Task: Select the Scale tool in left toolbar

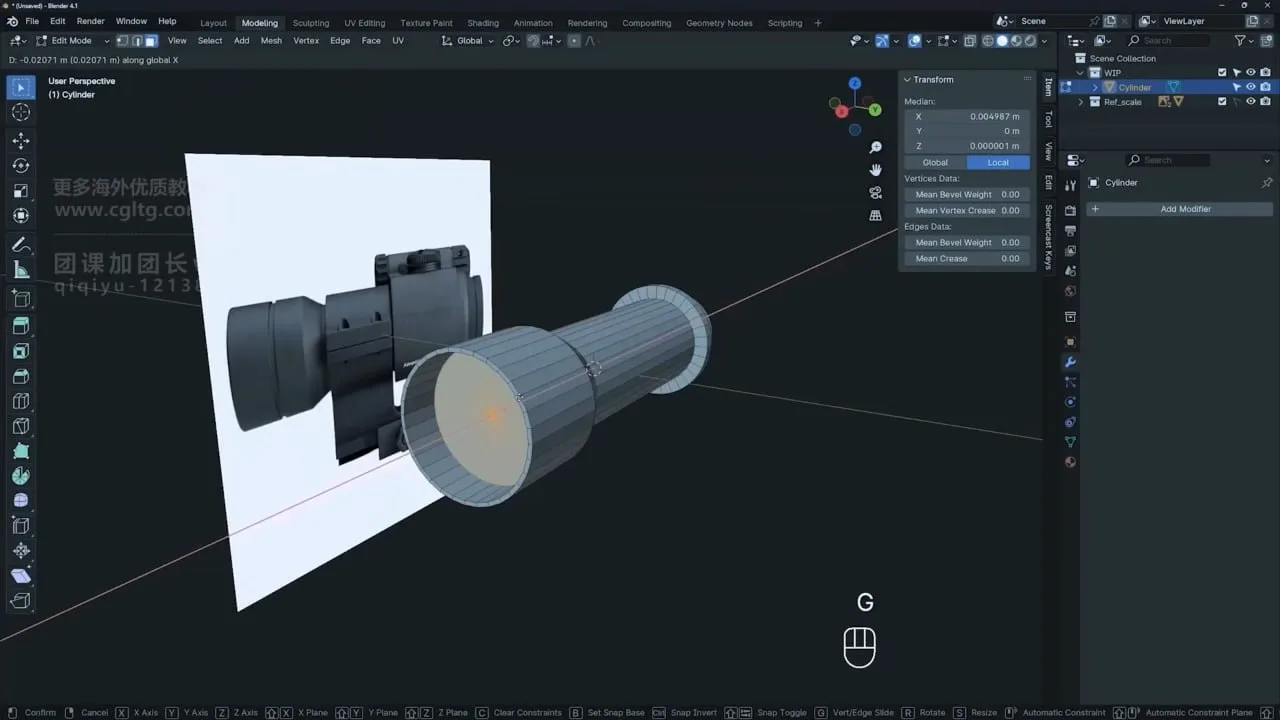Action: pyautogui.click(x=20, y=191)
